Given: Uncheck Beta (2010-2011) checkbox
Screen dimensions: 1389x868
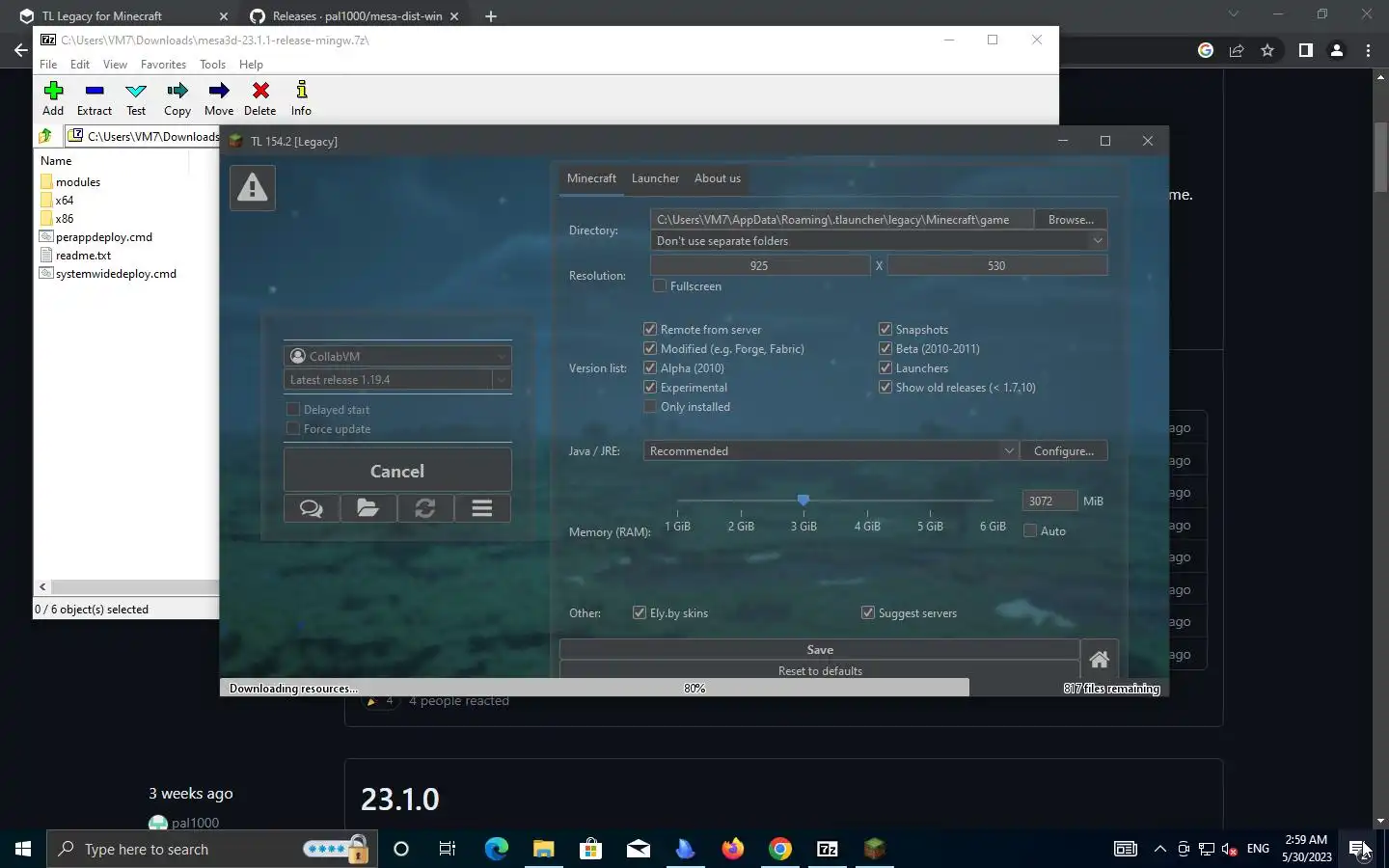Looking at the screenshot, I should pyautogui.click(x=885, y=348).
